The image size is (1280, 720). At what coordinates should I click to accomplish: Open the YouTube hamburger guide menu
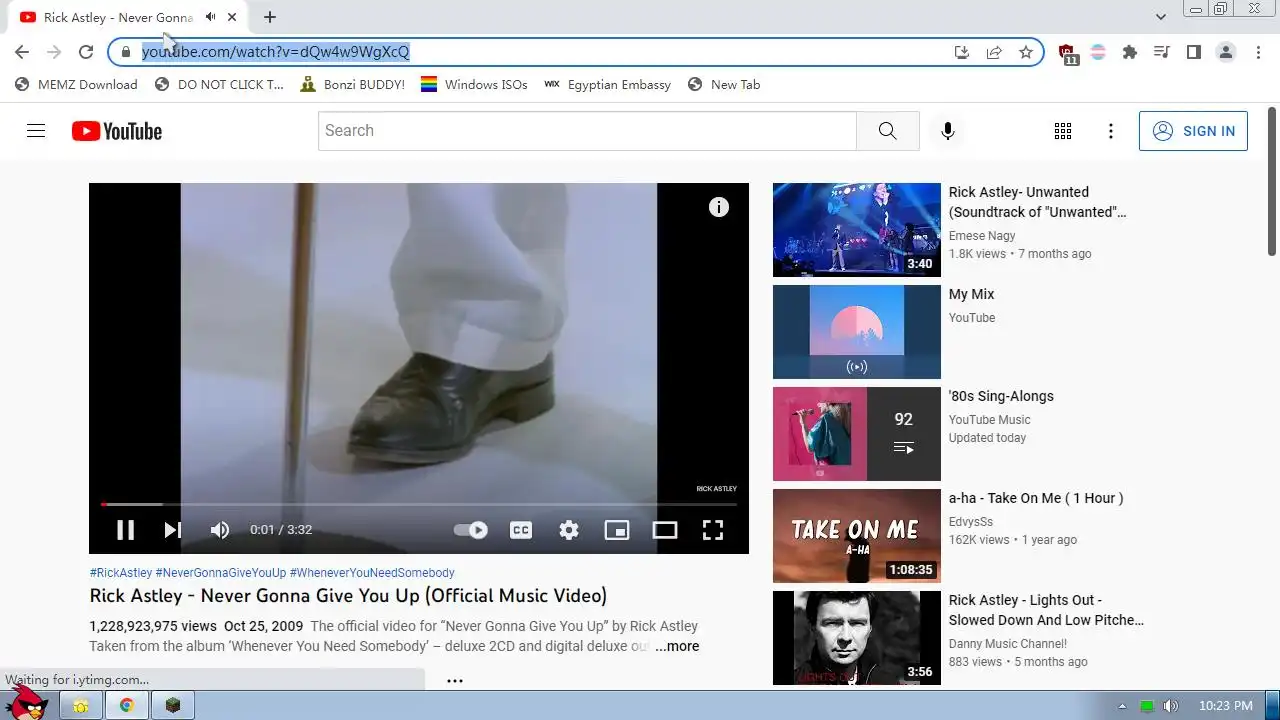36,131
